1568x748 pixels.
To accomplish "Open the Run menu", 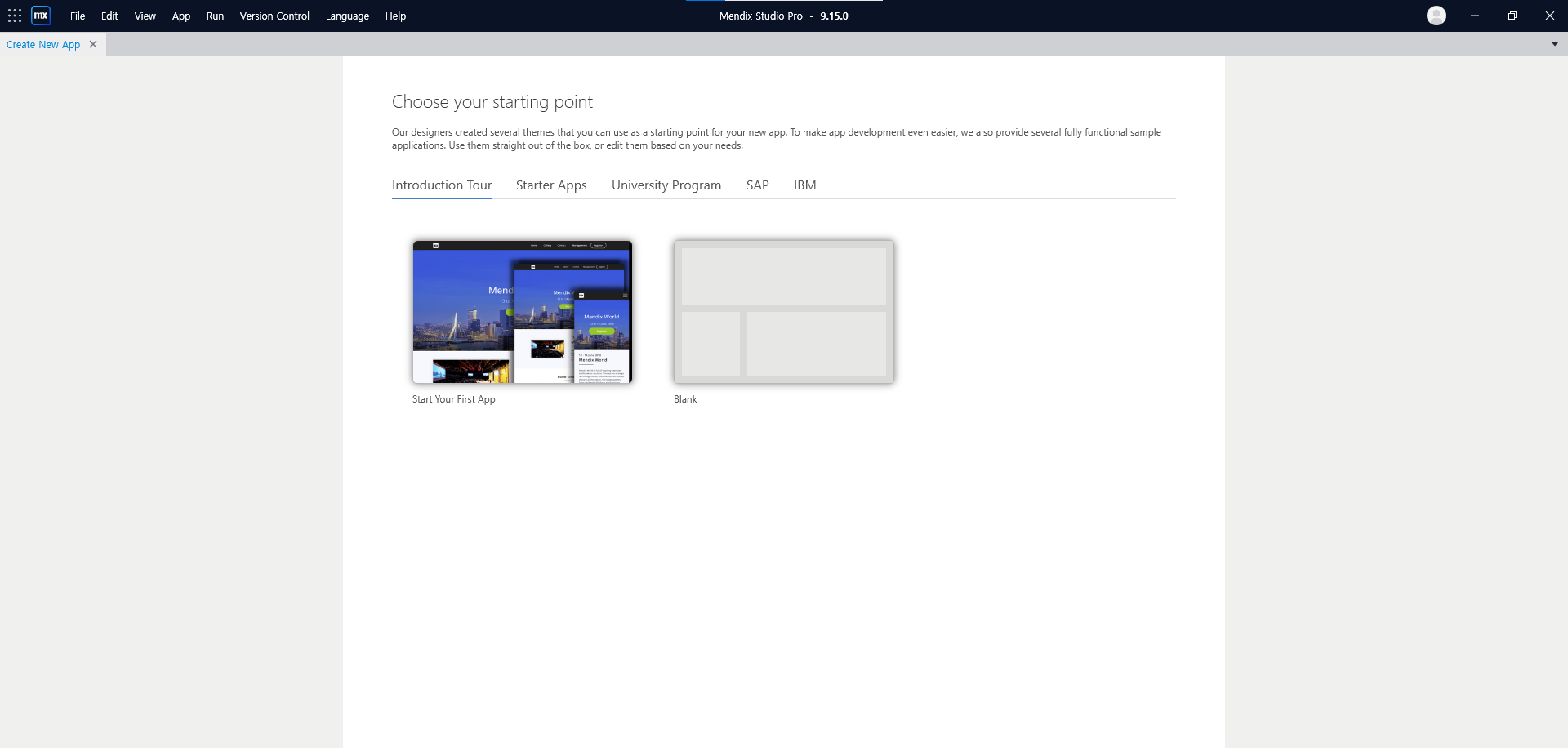I will 215,16.
